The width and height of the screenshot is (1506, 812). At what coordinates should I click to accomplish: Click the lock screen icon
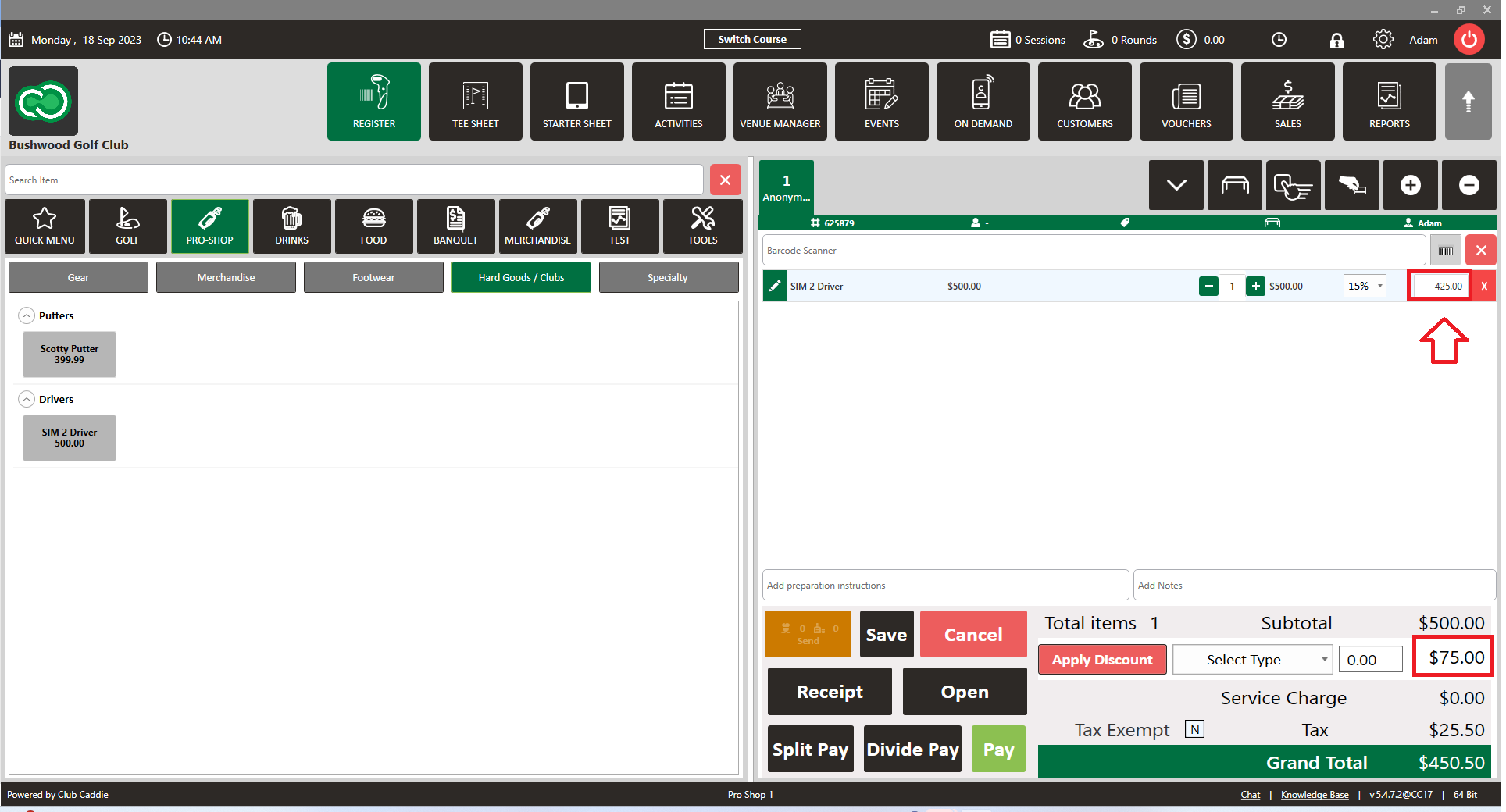point(1336,40)
